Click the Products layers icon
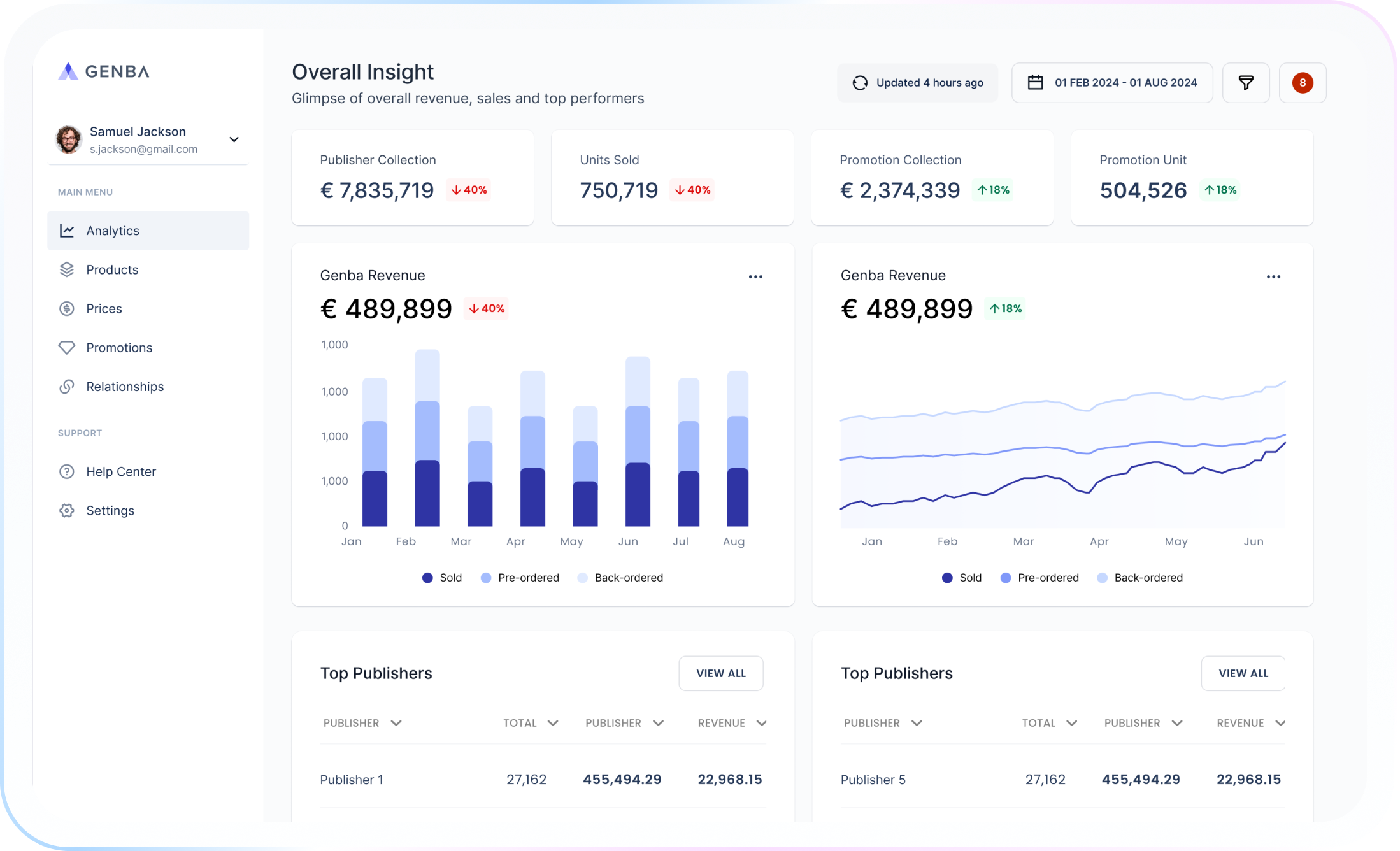Image resolution: width=1400 pixels, height=851 pixels. pos(67,269)
